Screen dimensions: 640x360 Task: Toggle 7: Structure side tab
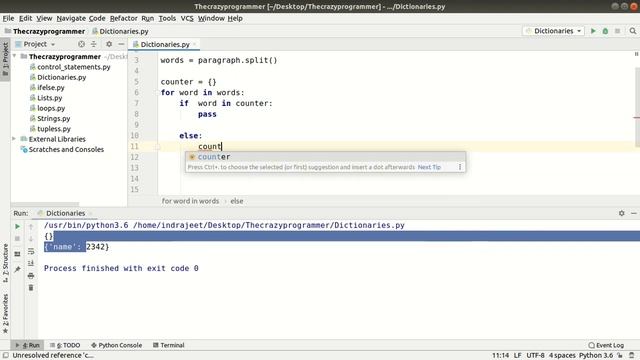pos(5,263)
